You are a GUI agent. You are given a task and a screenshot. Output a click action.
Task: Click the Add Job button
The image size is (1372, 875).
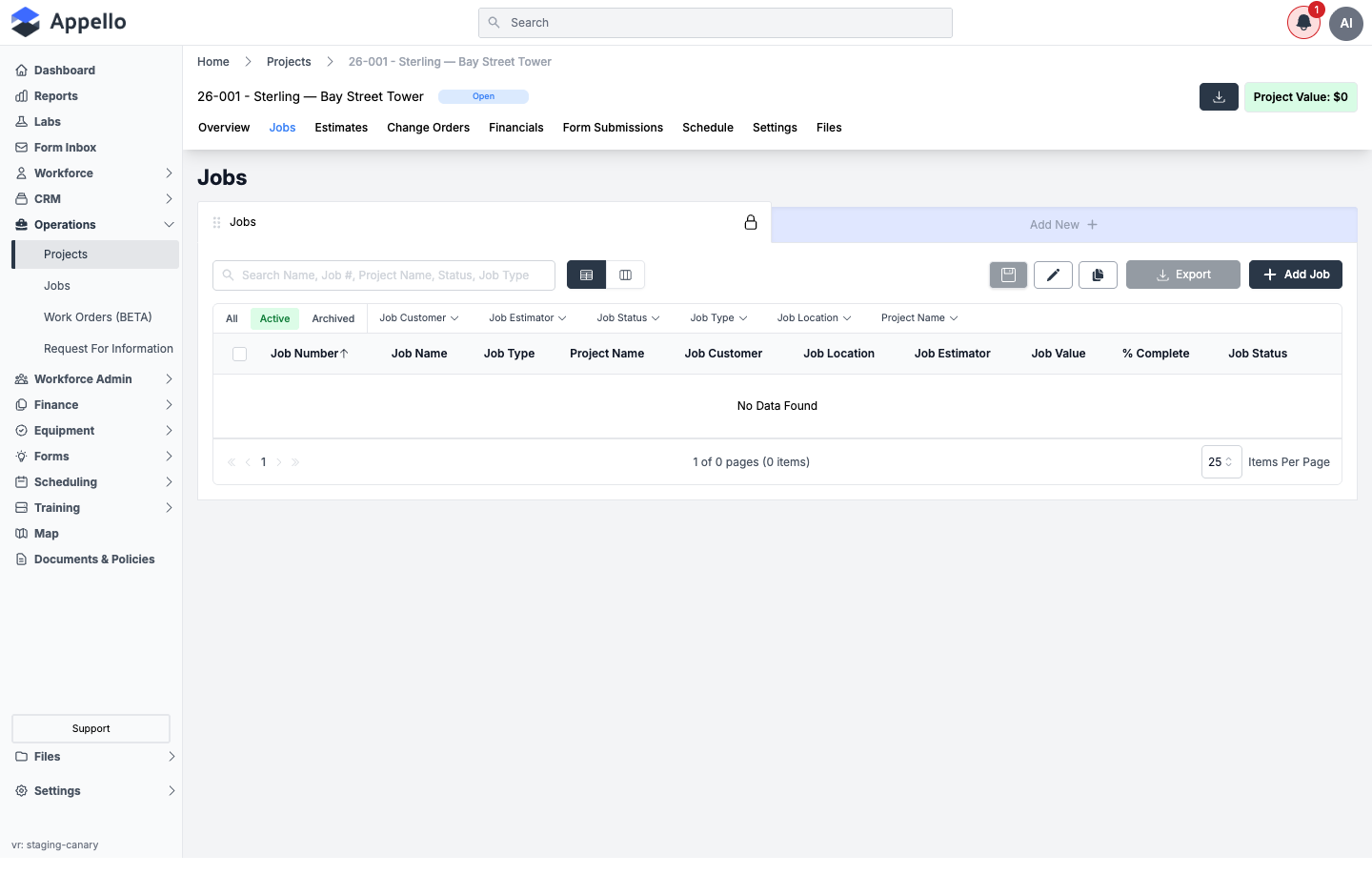[1296, 275]
